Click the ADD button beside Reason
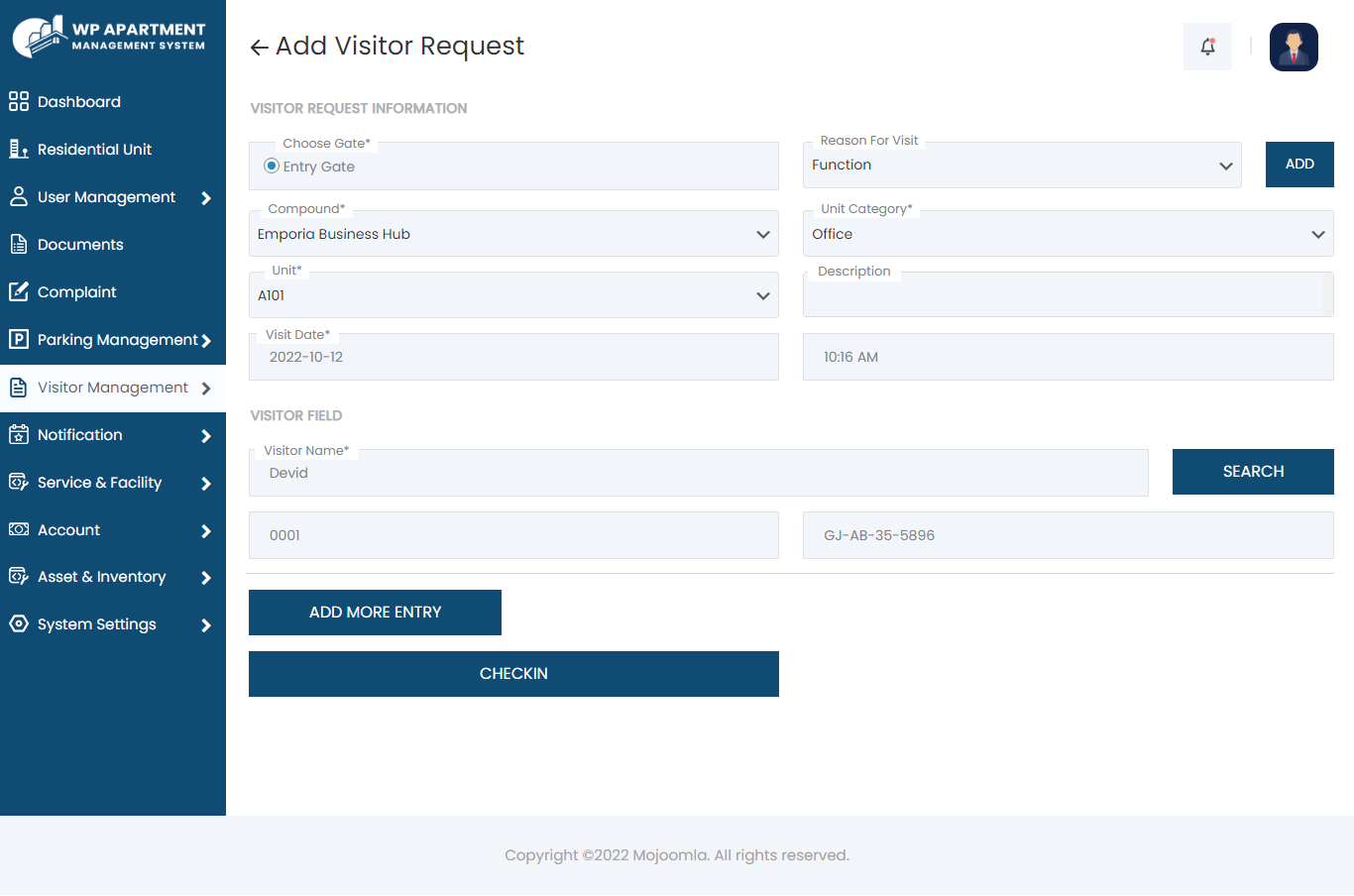Screen dimensions: 1354x896 (1299, 165)
